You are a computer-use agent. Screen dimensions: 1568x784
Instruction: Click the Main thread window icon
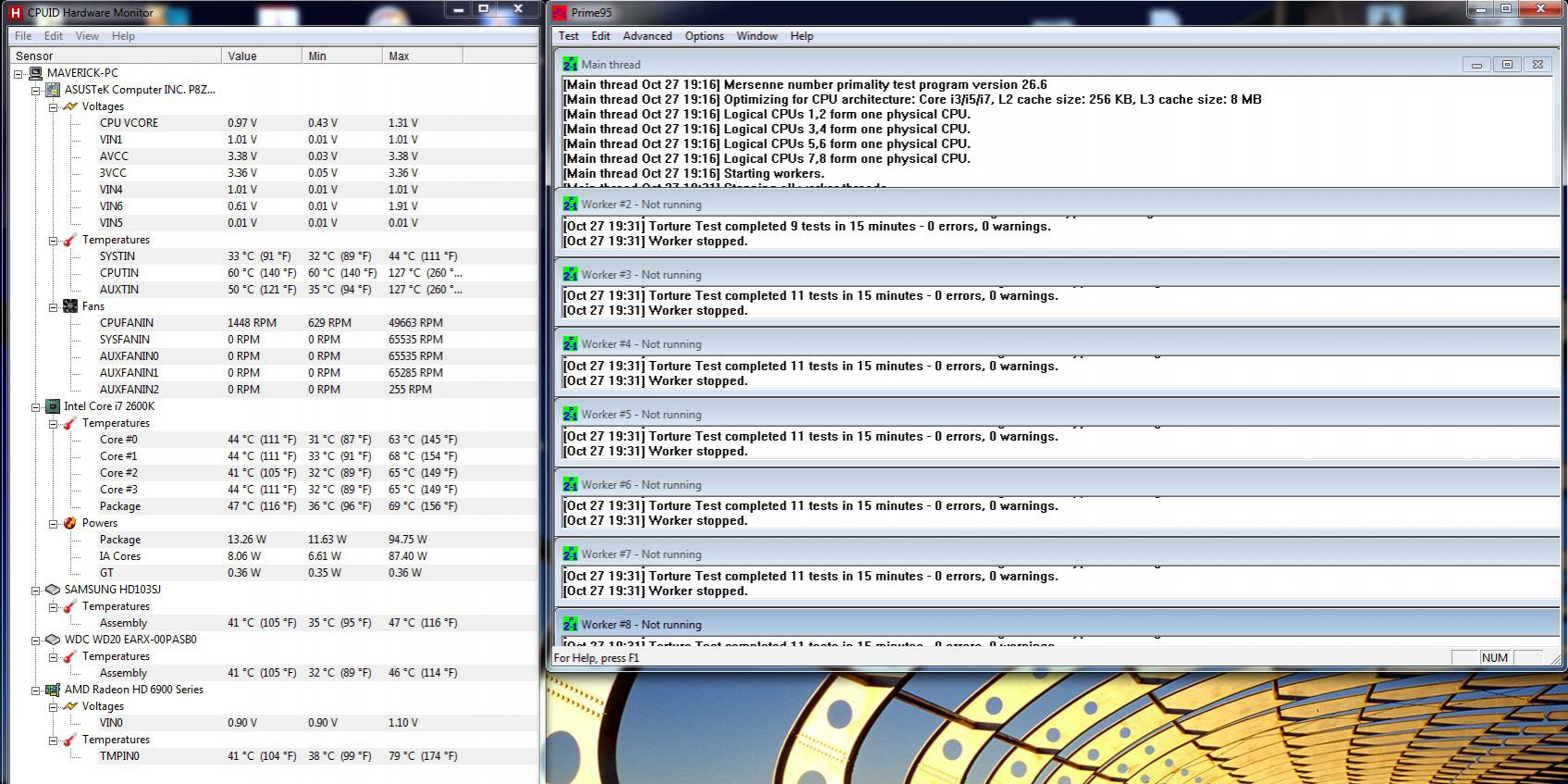(x=570, y=64)
